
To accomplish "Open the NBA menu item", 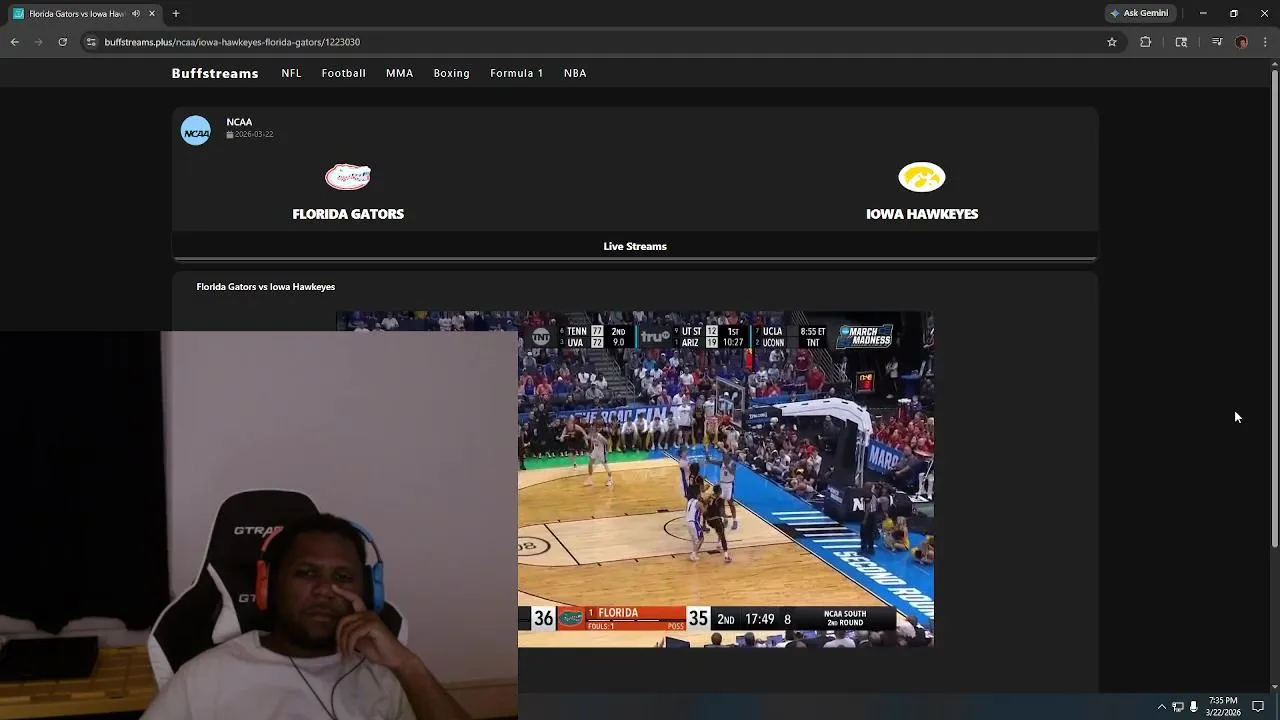I will [x=575, y=73].
